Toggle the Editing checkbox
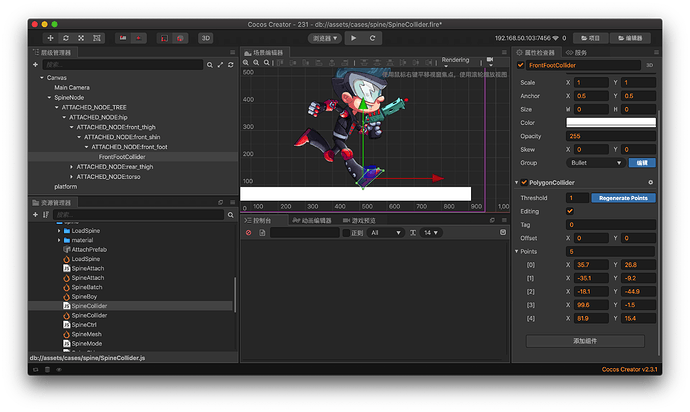Image resolution: width=690 pixels, height=412 pixels. [x=570, y=211]
